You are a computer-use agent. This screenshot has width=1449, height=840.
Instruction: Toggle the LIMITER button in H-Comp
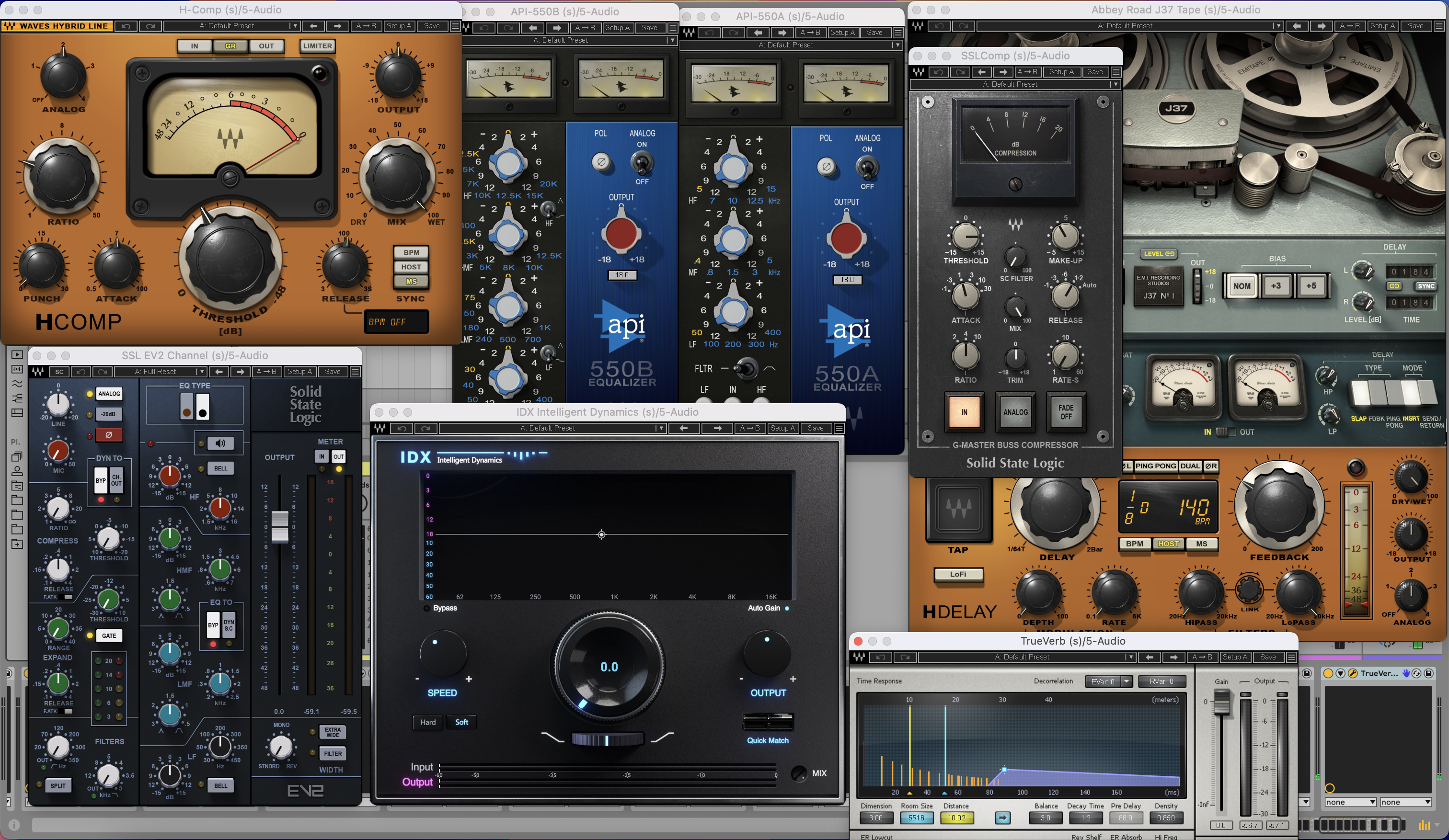coord(317,46)
